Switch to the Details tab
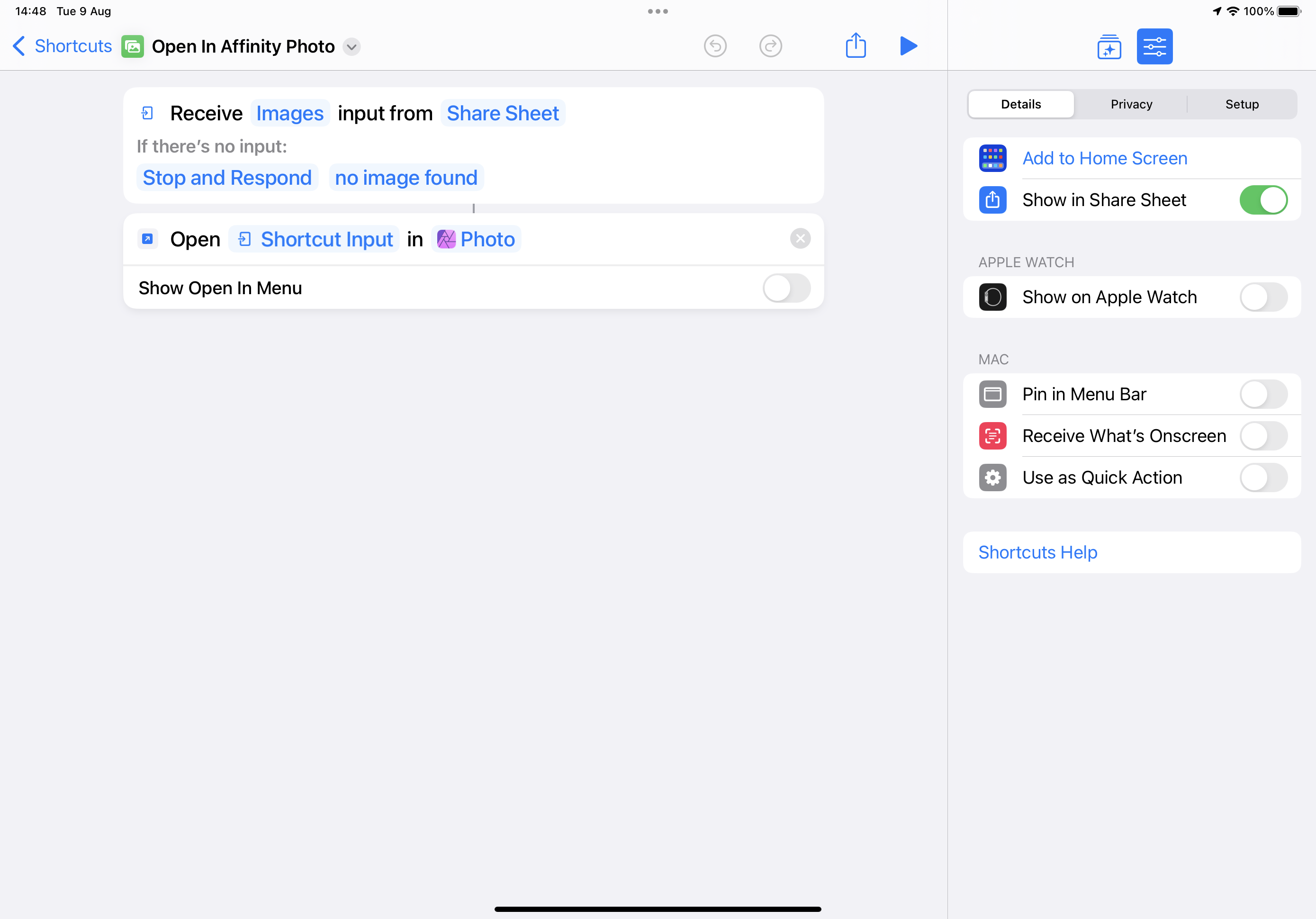 tap(1020, 104)
